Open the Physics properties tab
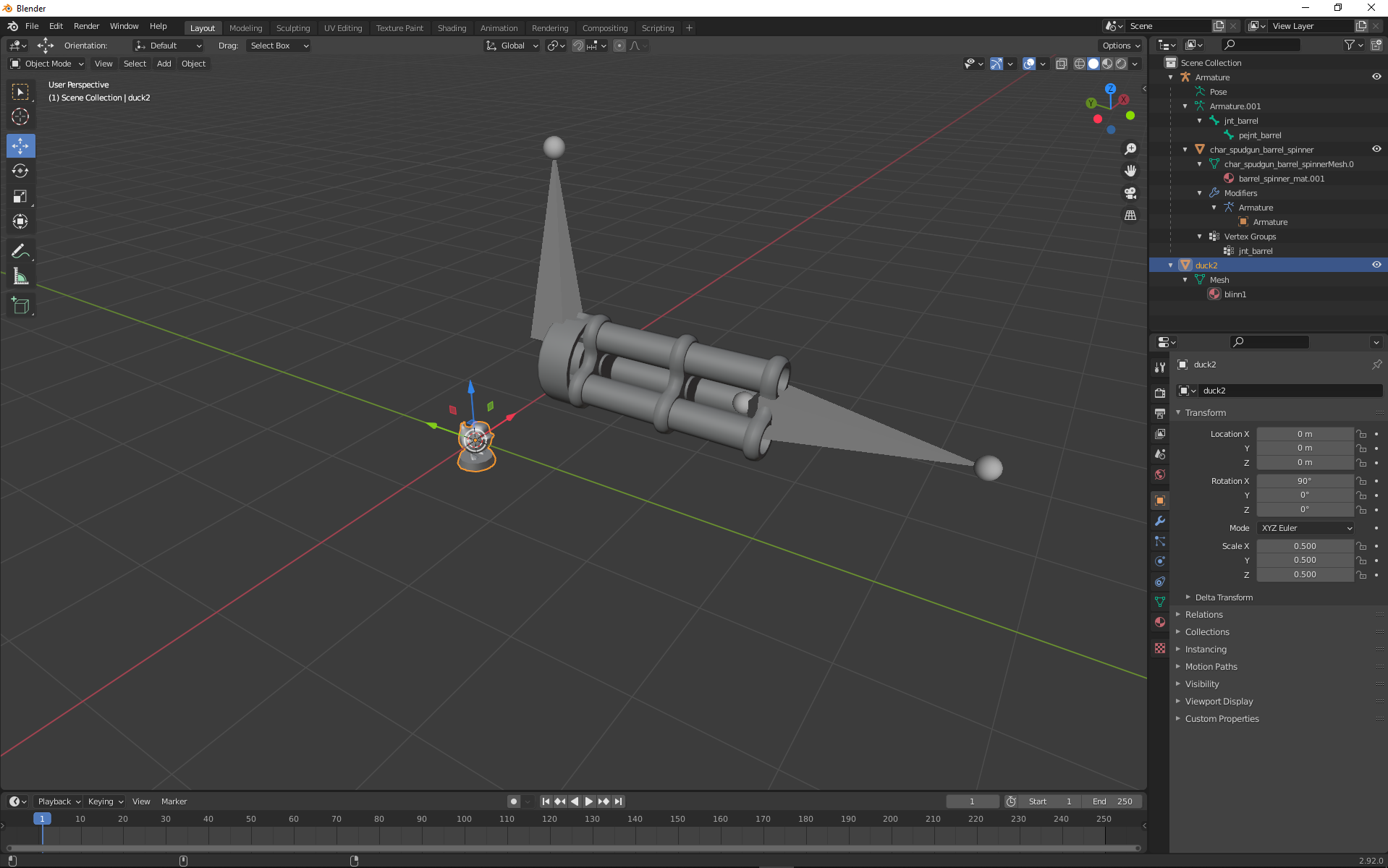This screenshot has width=1388, height=868. tap(1160, 561)
